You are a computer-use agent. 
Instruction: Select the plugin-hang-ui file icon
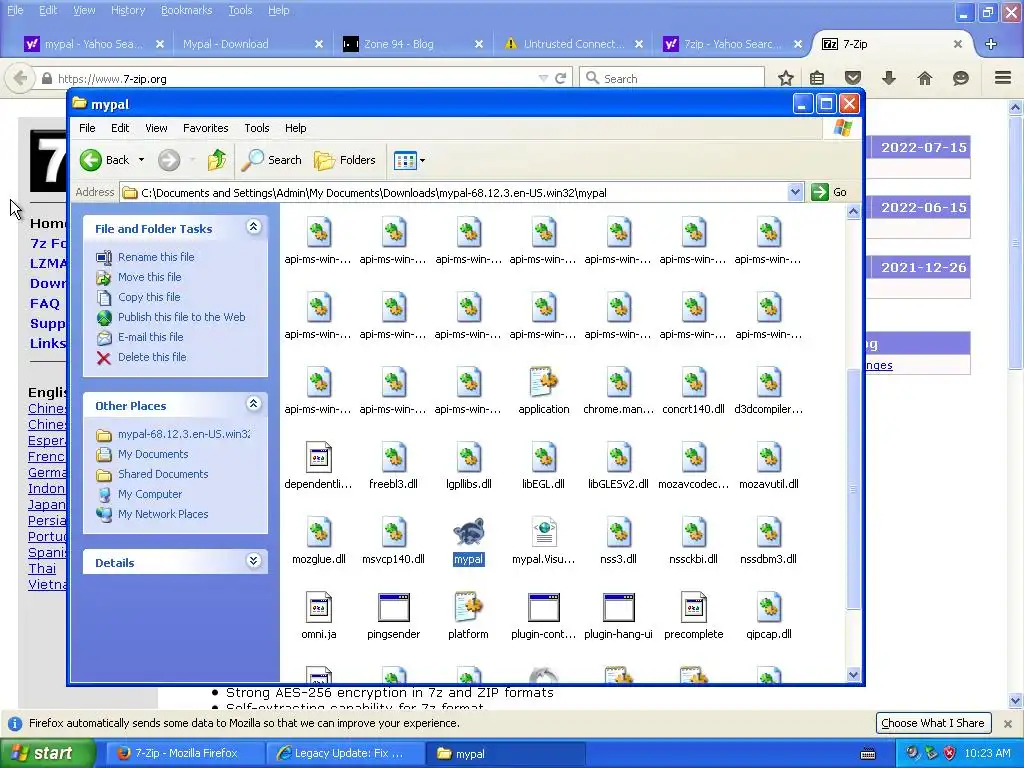click(x=618, y=607)
